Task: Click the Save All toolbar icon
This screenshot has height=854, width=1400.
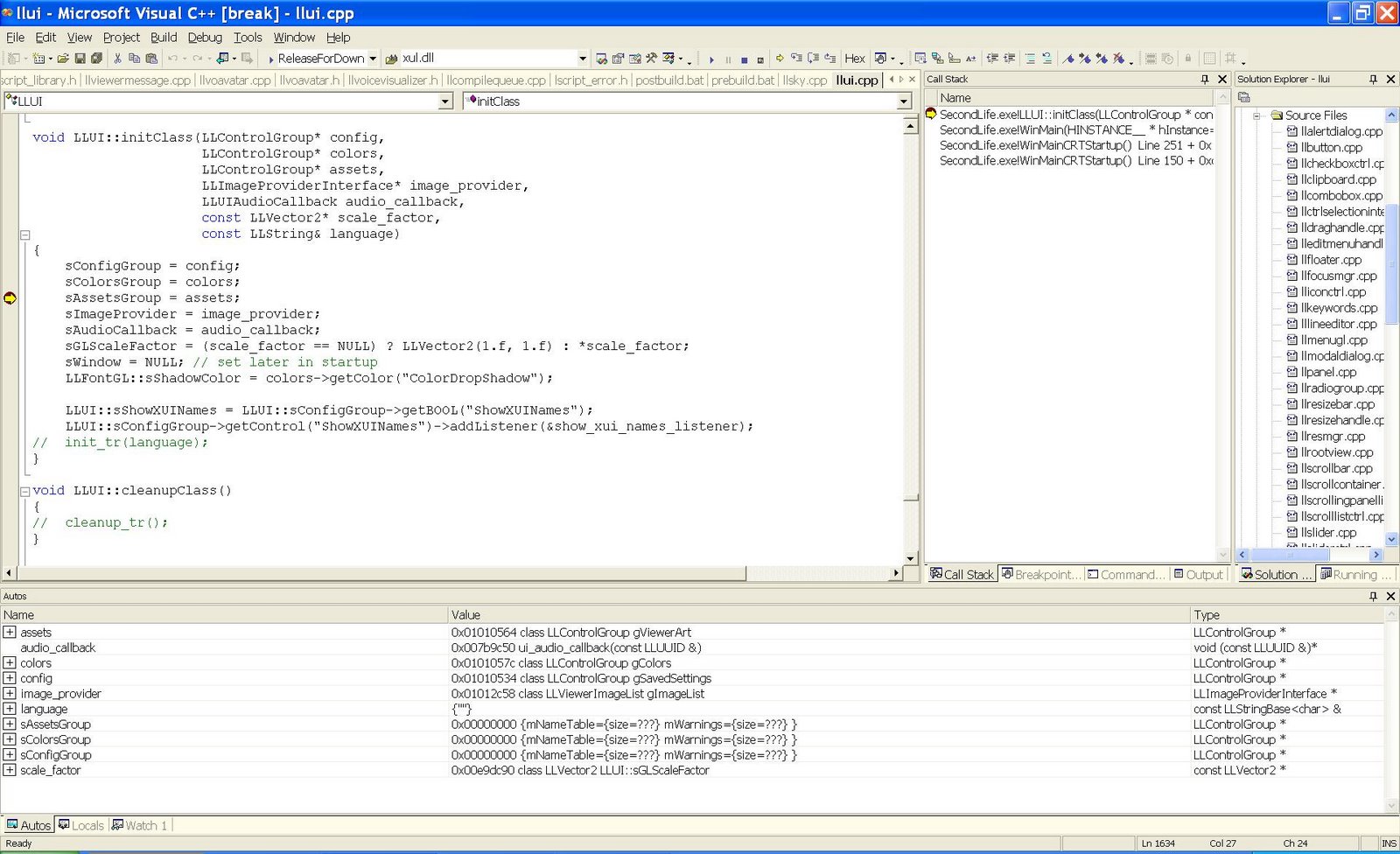Action: 96,59
